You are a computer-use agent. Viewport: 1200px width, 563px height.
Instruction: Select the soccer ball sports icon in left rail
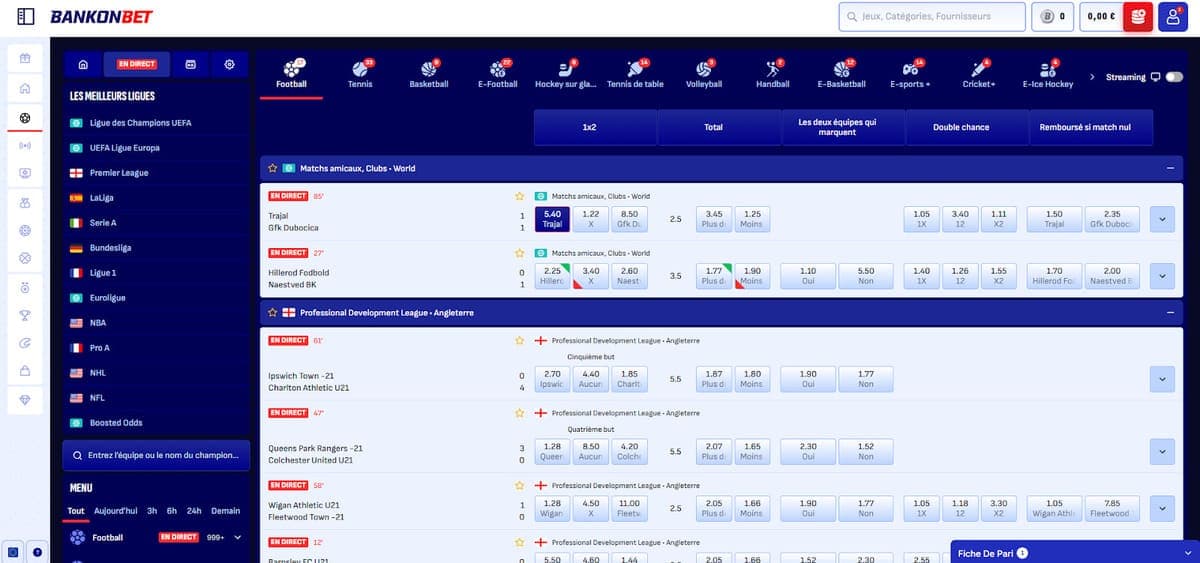click(25, 117)
